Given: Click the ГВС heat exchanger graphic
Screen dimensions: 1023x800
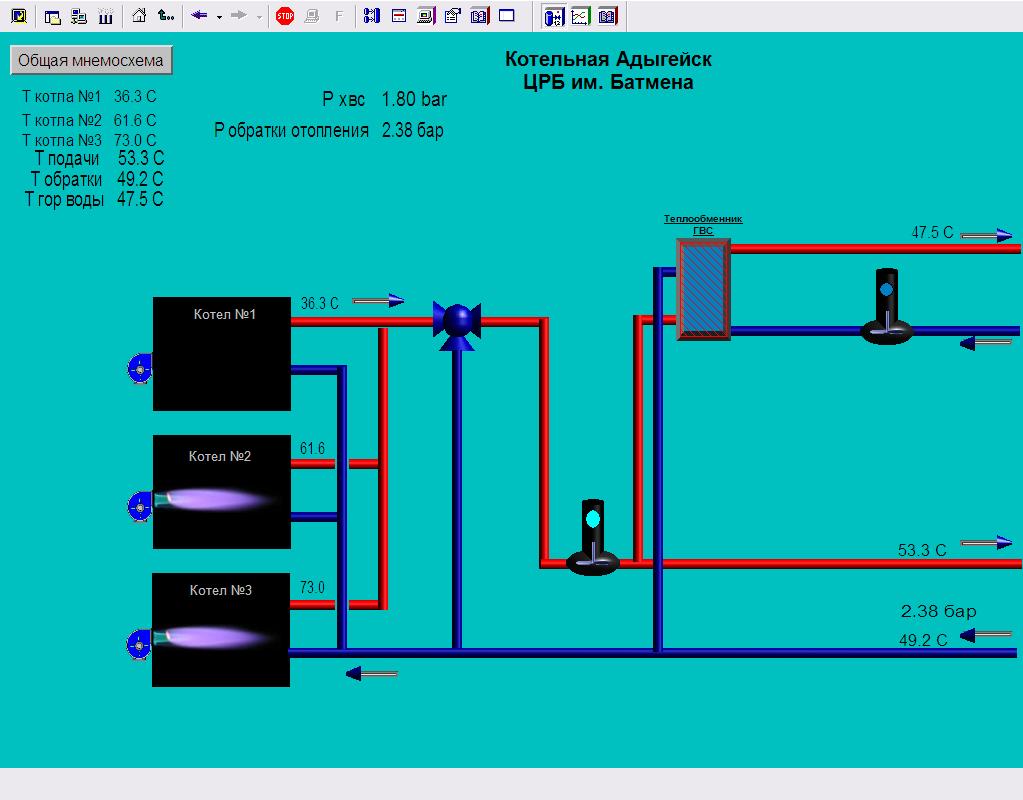Looking at the screenshot, I should (704, 289).
